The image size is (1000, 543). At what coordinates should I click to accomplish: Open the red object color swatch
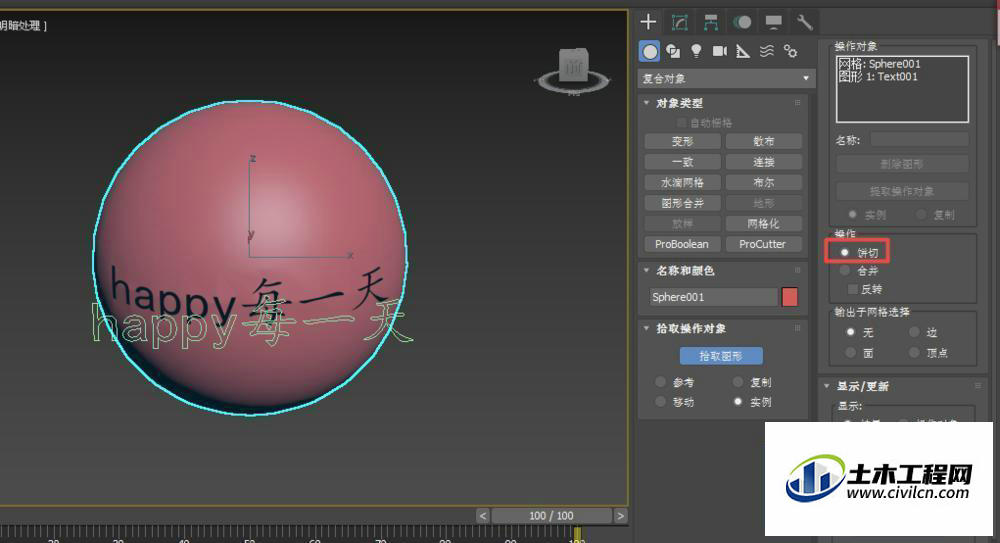point(790,297)
